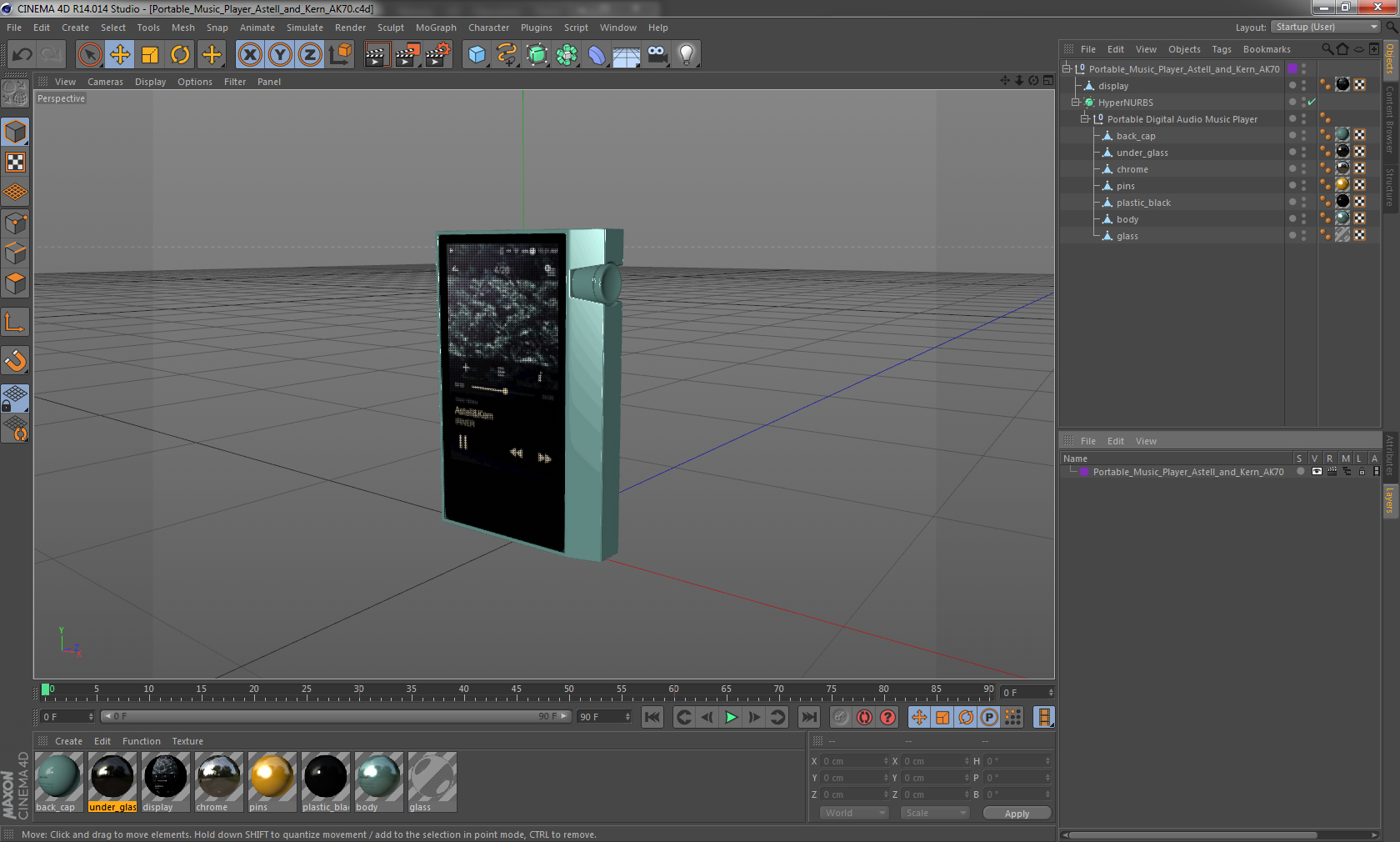
Task: Open the Mesh menu
Action: pyautogui.click(x=183, y=28)
